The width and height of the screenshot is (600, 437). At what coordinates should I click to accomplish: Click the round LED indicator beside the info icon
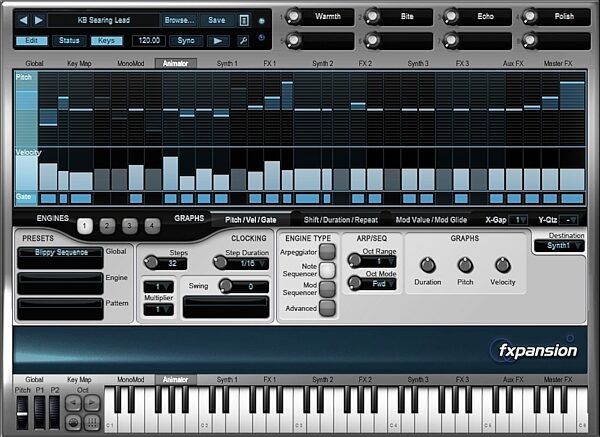(262, 21)
